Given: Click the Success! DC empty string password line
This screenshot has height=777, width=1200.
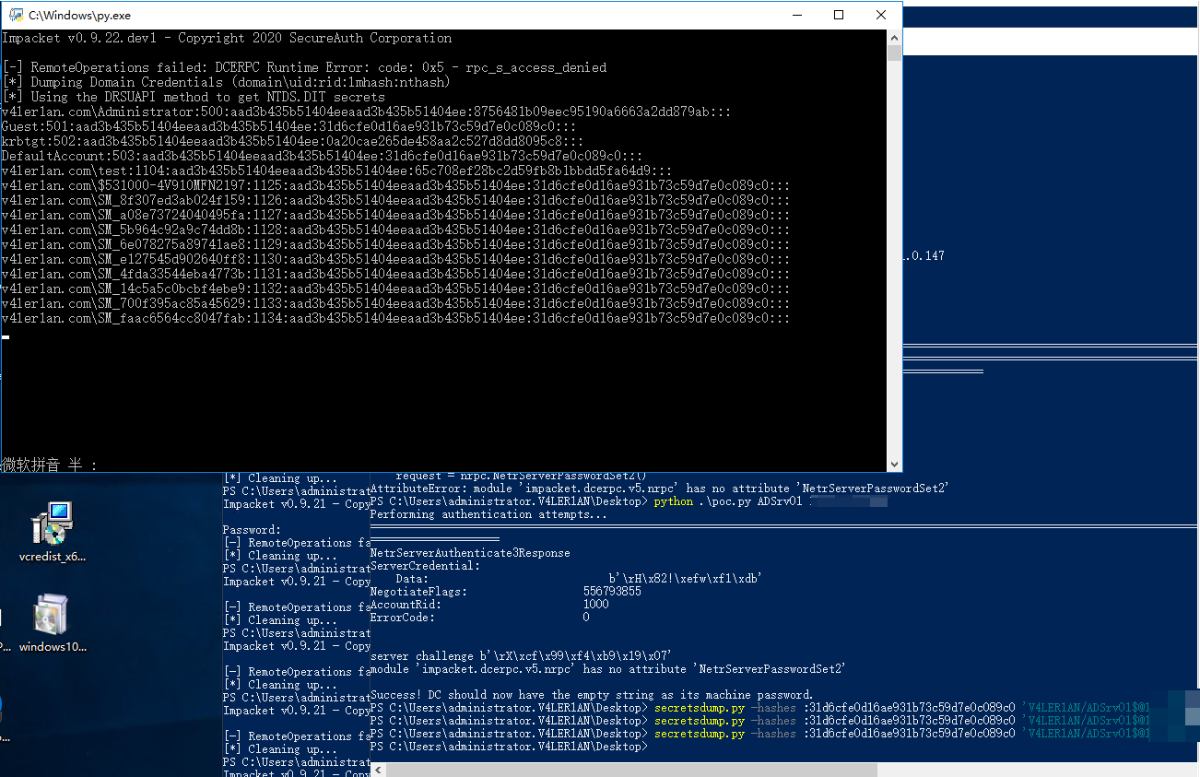Looking at the screenshot, I should tap(592, 695).
